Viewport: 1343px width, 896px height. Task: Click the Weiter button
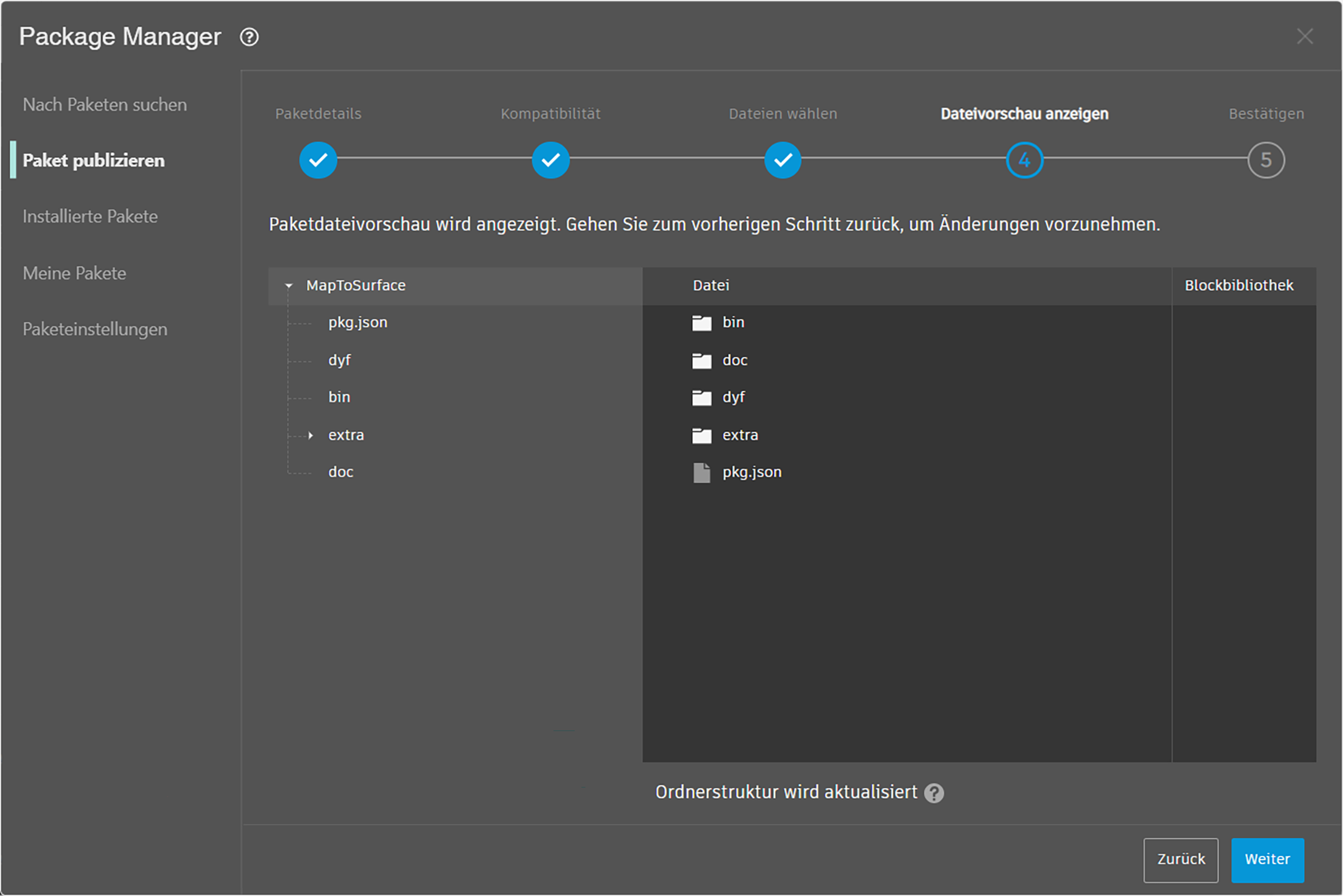[x=1267, y=859]
